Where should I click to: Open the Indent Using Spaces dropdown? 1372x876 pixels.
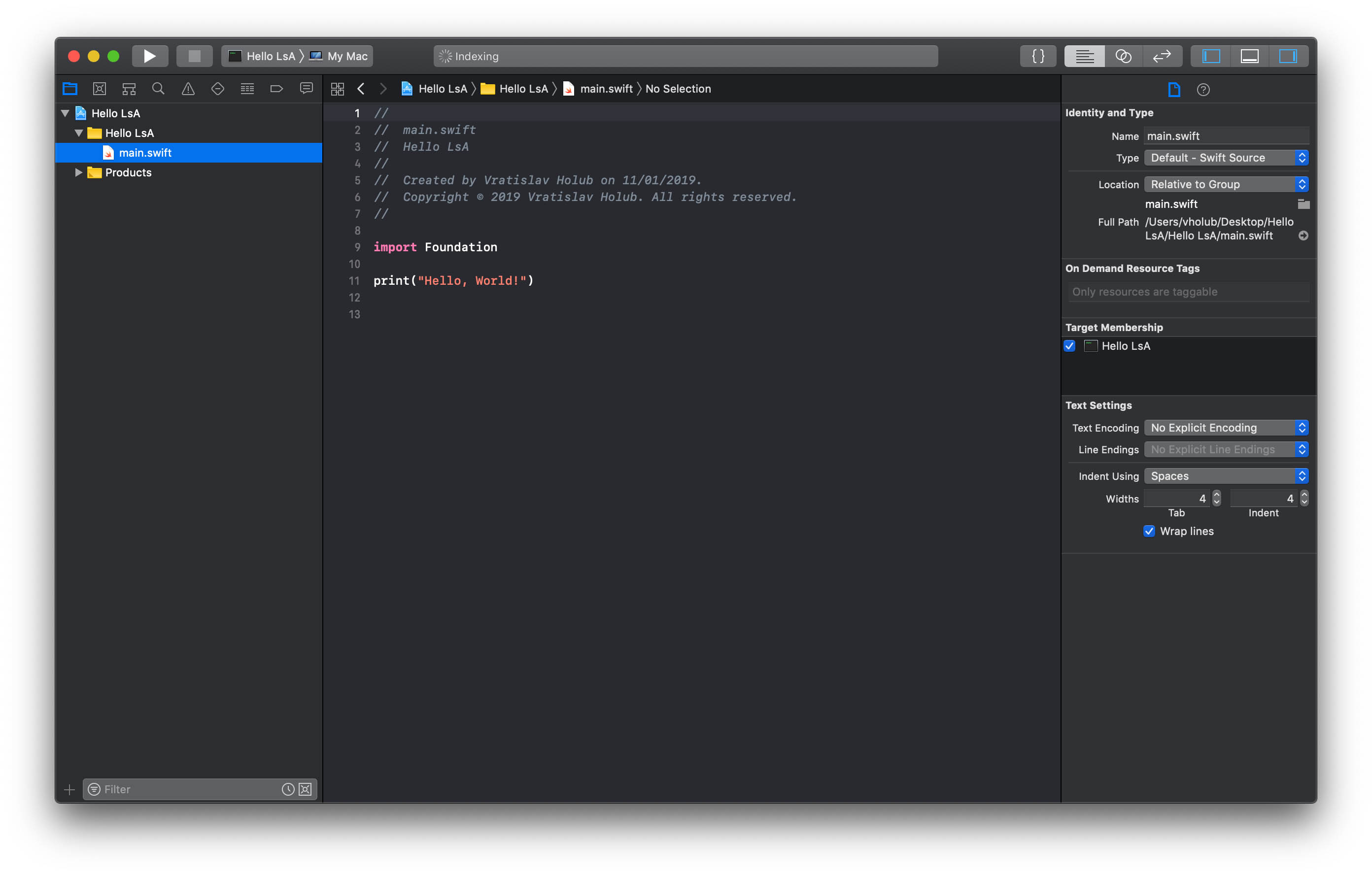1226,475
